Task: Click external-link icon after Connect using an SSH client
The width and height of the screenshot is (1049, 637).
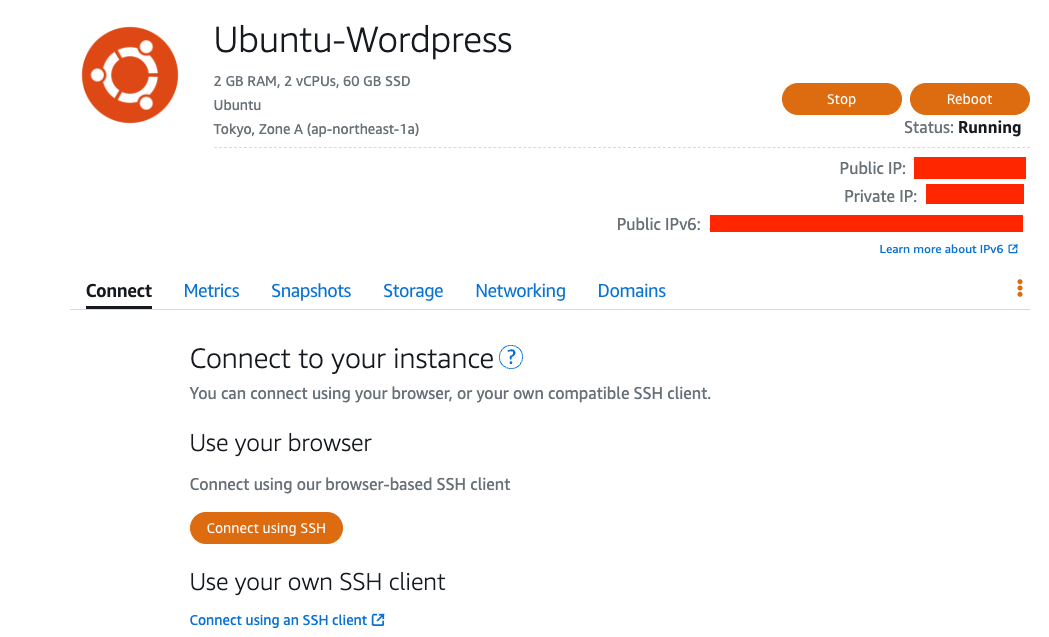Action: (378, 620)
